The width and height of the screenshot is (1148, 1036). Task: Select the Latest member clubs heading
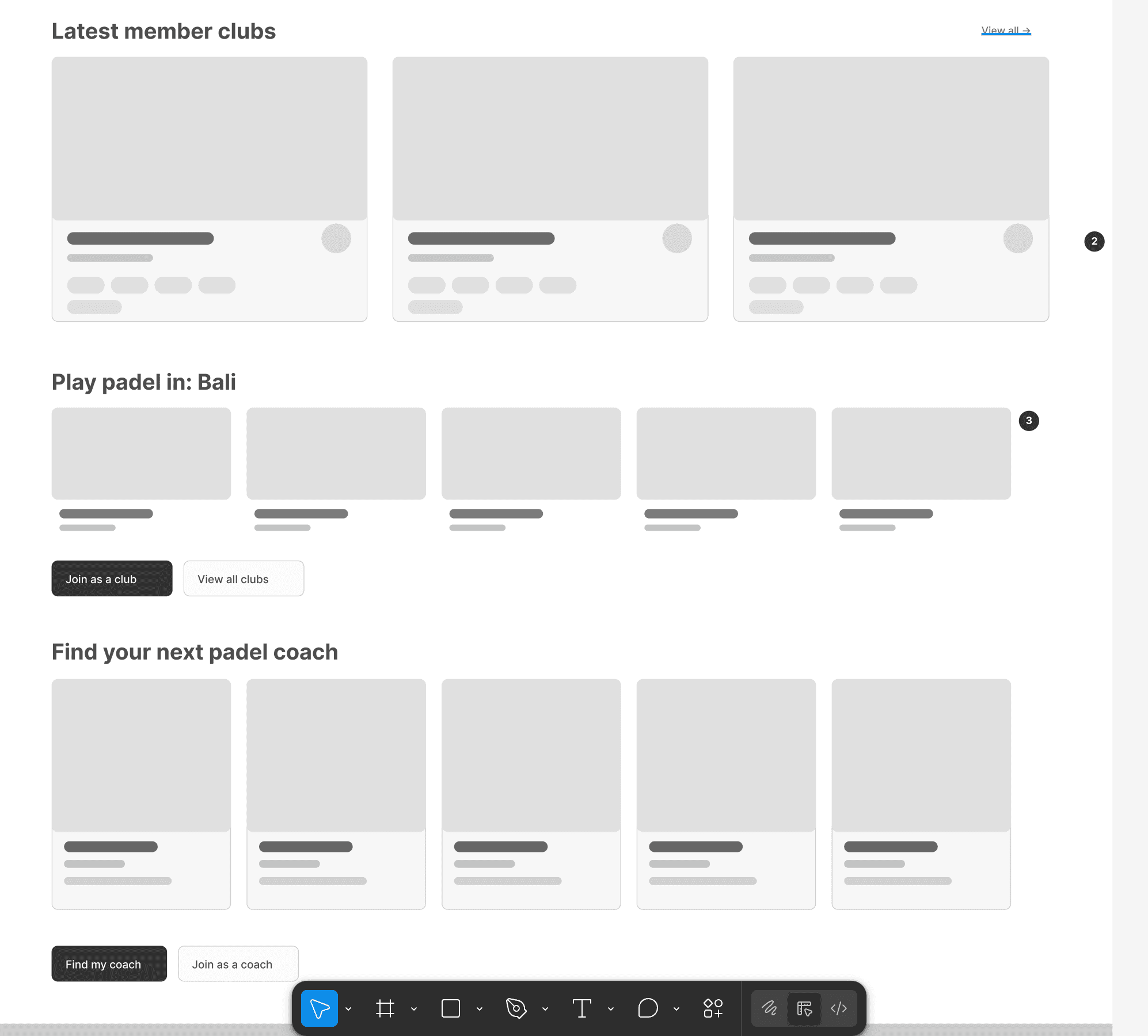pyautogui.click(x=164, y=31)
